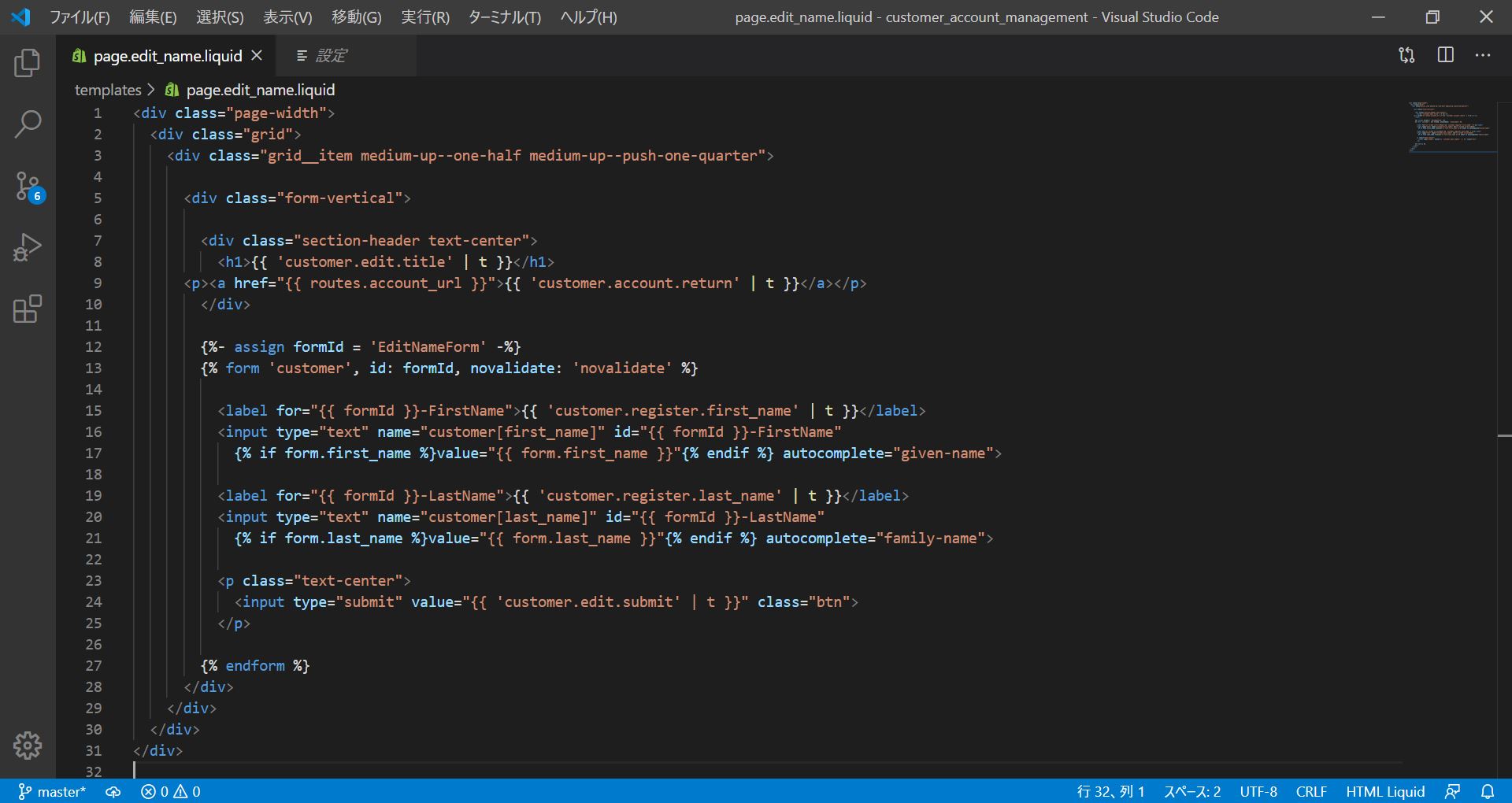Viewport: 1512px width, 803px height.
Task: Open the editor More Actions ellipsis menu
Action: coord(1483,55)
